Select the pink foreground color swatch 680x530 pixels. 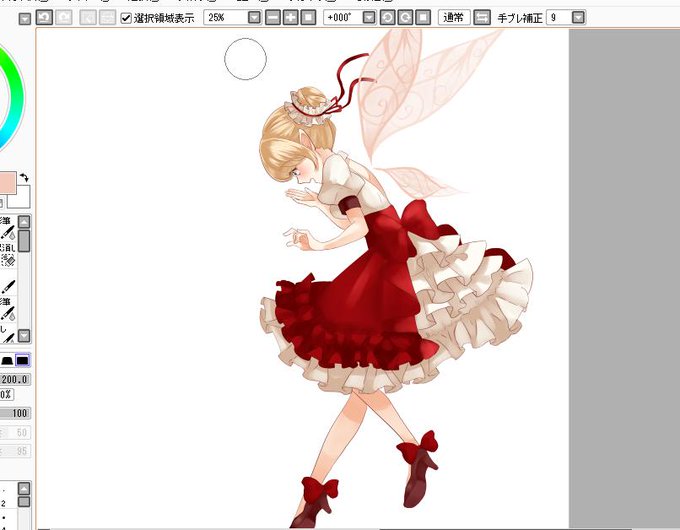(8, 183)
